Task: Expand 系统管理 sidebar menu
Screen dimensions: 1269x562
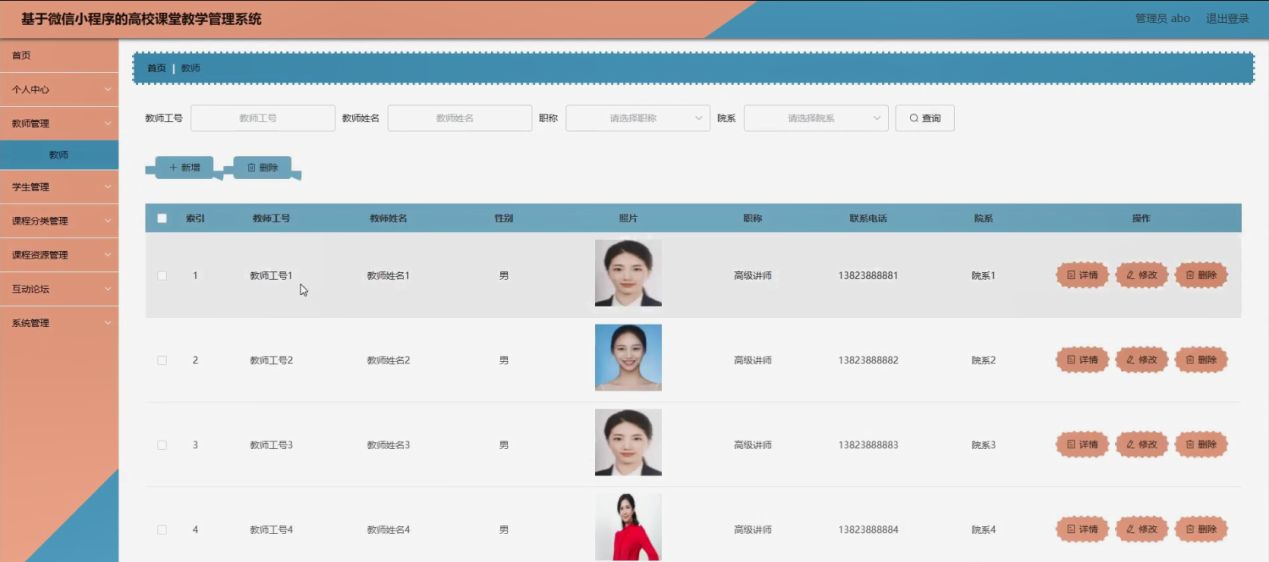Action: (59, 323)
